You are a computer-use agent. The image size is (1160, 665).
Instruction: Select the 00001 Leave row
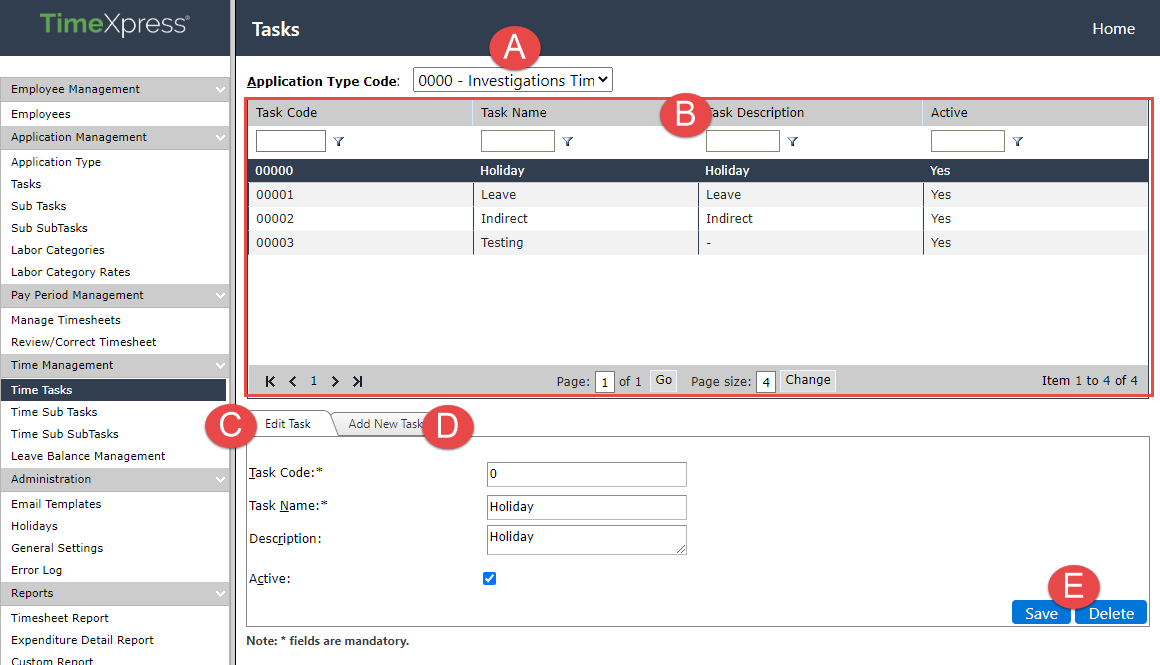tap(698, 195)
